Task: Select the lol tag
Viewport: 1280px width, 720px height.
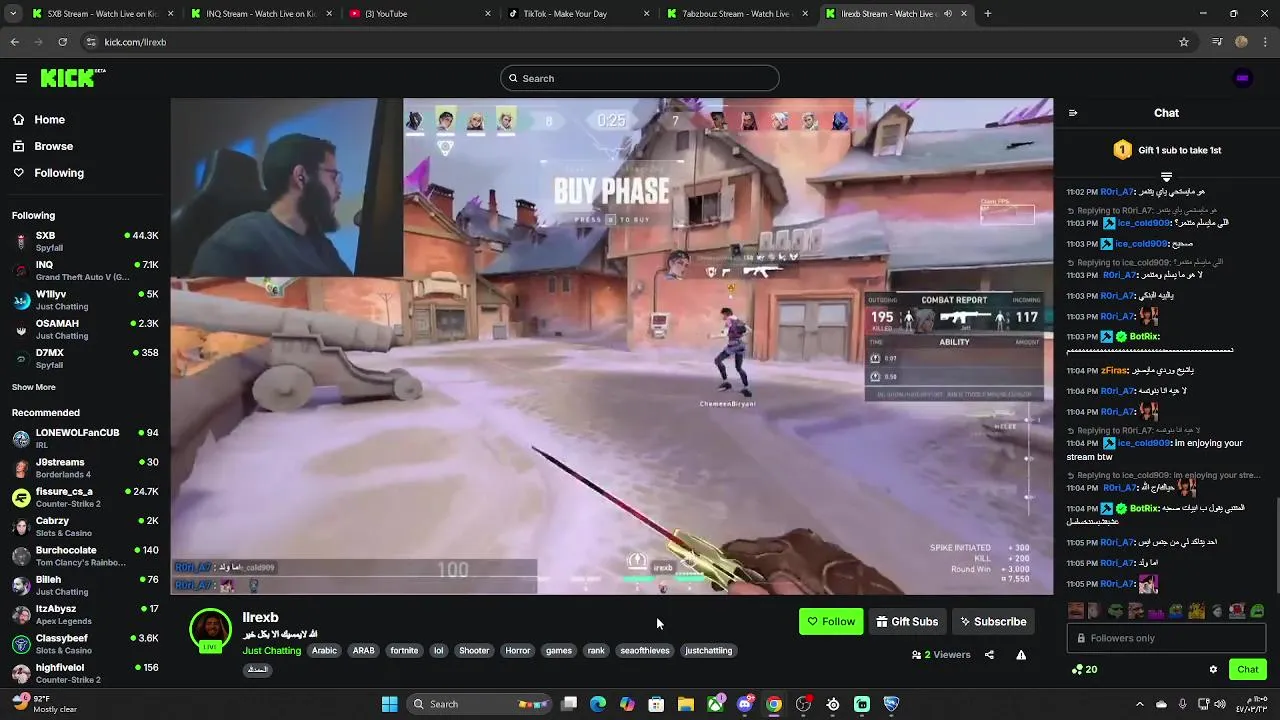Action: (438, 650)
